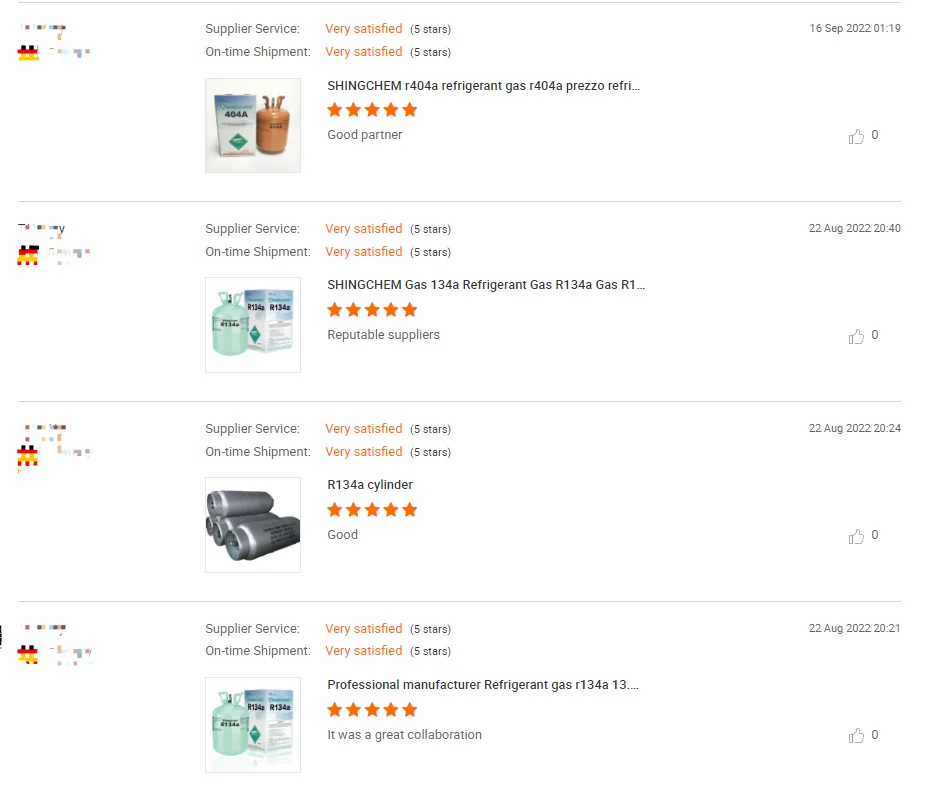Screen dimensions: 925x791
Task: Click reviewer flag on R134a cylinder review
Action: point(28,454)
